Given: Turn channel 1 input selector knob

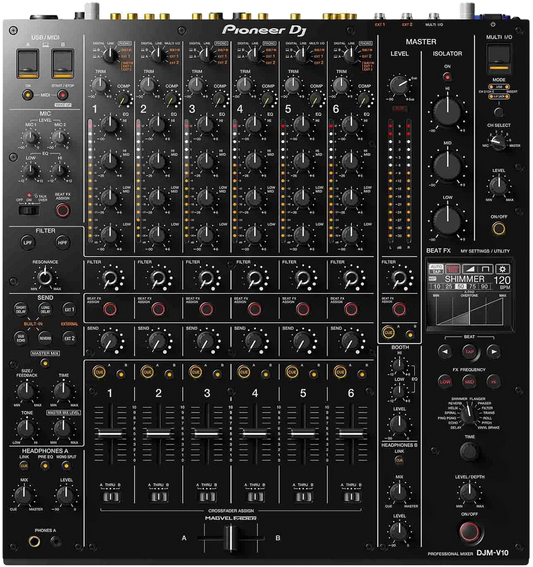Looking at the screenshot, I should (110, 55).
